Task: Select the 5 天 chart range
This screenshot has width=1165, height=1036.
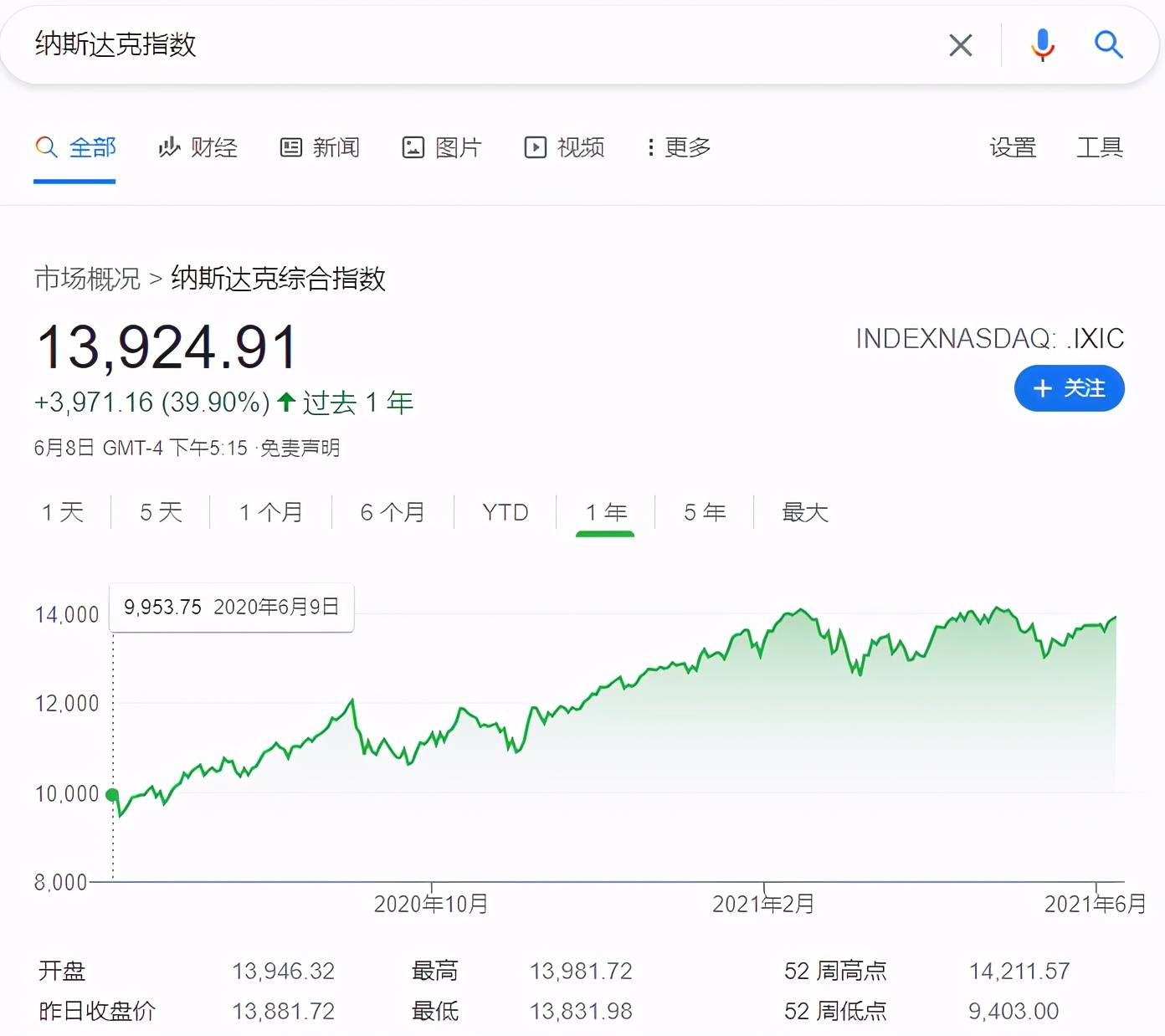Action: (x=161, y=512)
